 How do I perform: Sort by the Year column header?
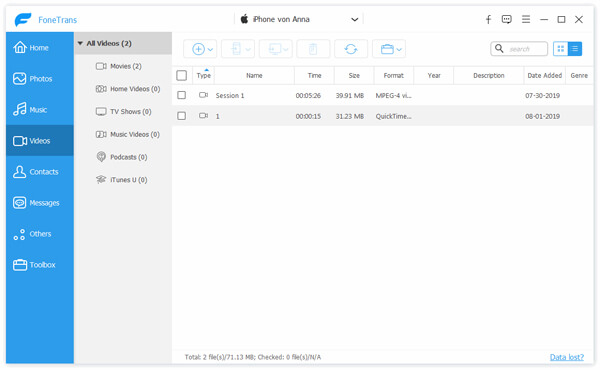(x=434, y=75)
